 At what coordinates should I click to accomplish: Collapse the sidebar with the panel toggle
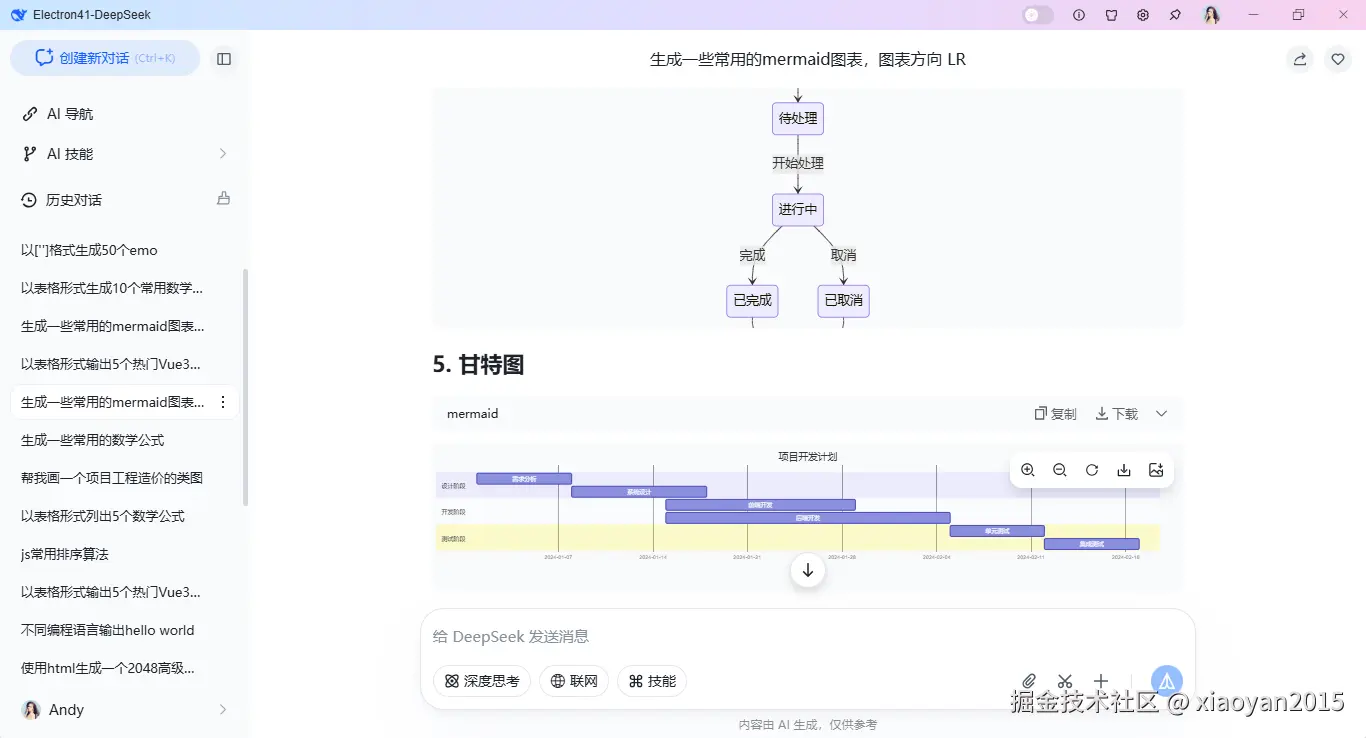coord(224,59)
